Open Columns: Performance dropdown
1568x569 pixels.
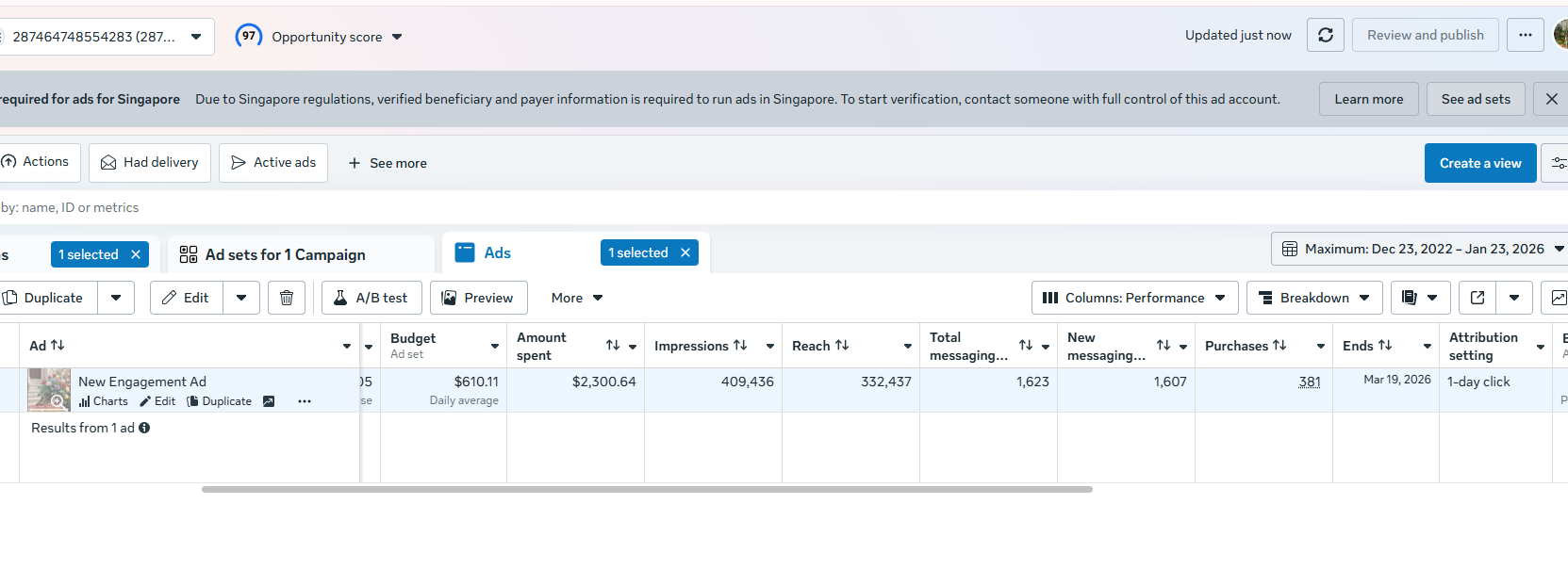(x=1134, y=298)
